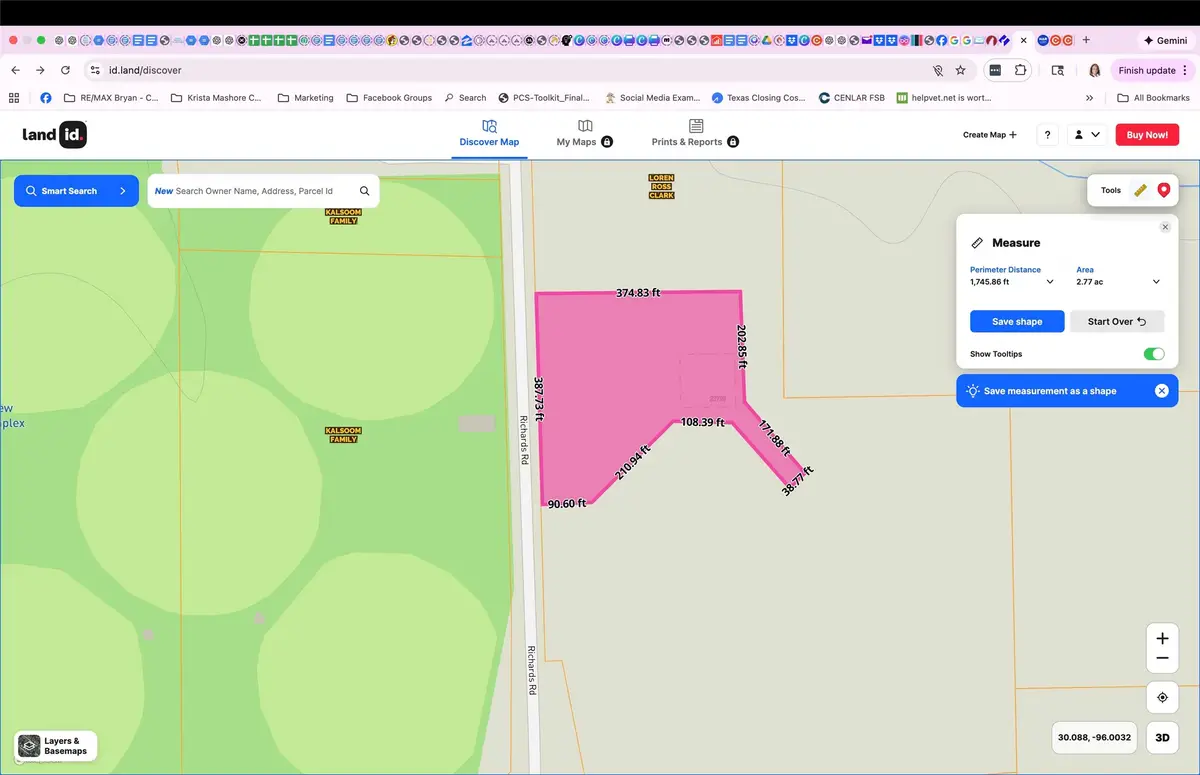Click the Buy Now button
This screenshot has height=775, width=1200.
pyautogui.click(x=1146, y=133)
